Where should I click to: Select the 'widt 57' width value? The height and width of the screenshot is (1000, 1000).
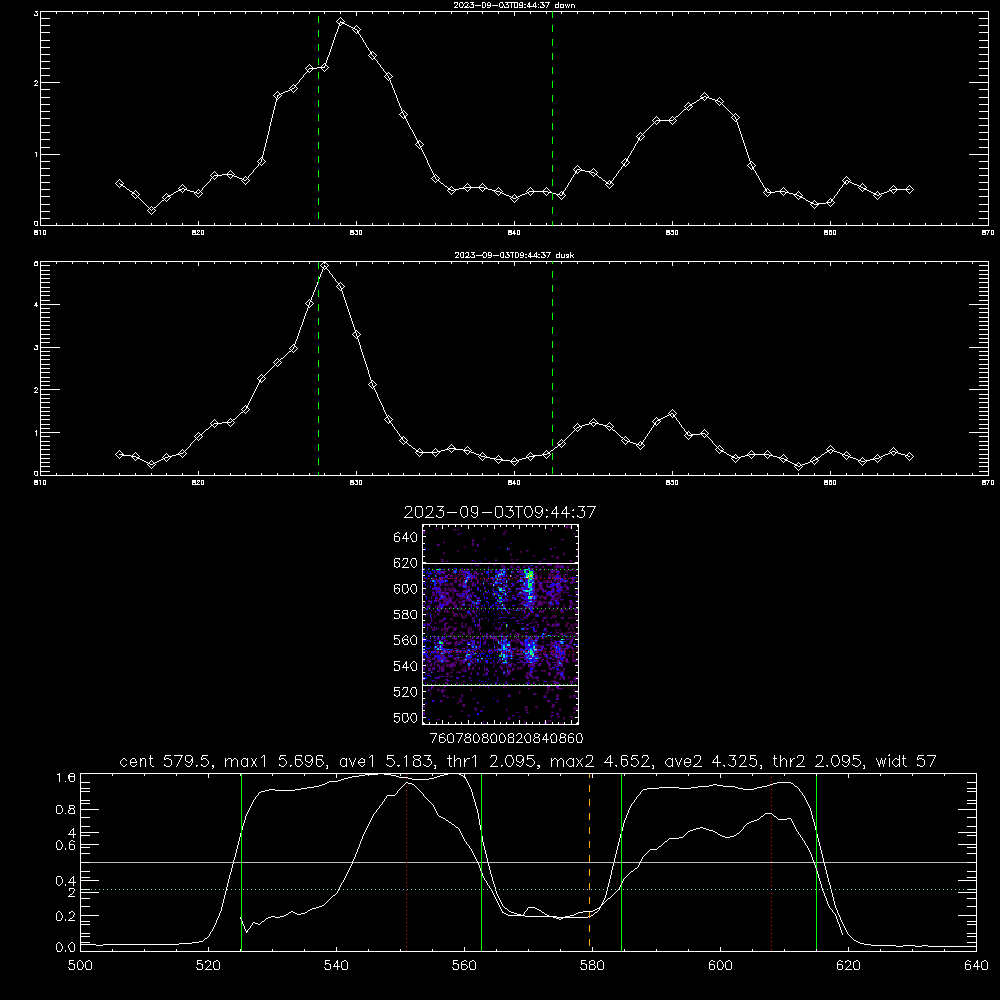tap(906, 761)
